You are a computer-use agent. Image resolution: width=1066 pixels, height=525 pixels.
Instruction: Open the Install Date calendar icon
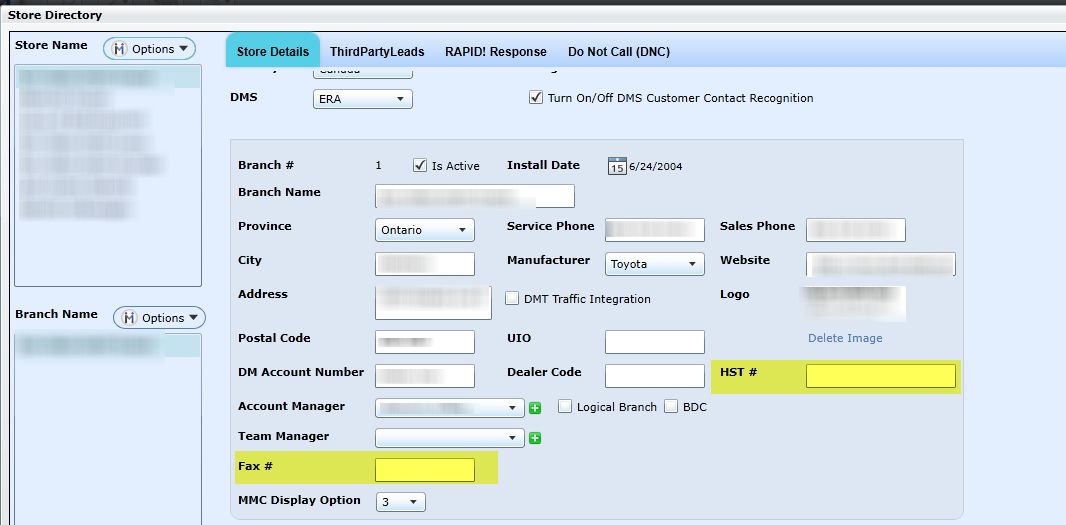[617, 166]
